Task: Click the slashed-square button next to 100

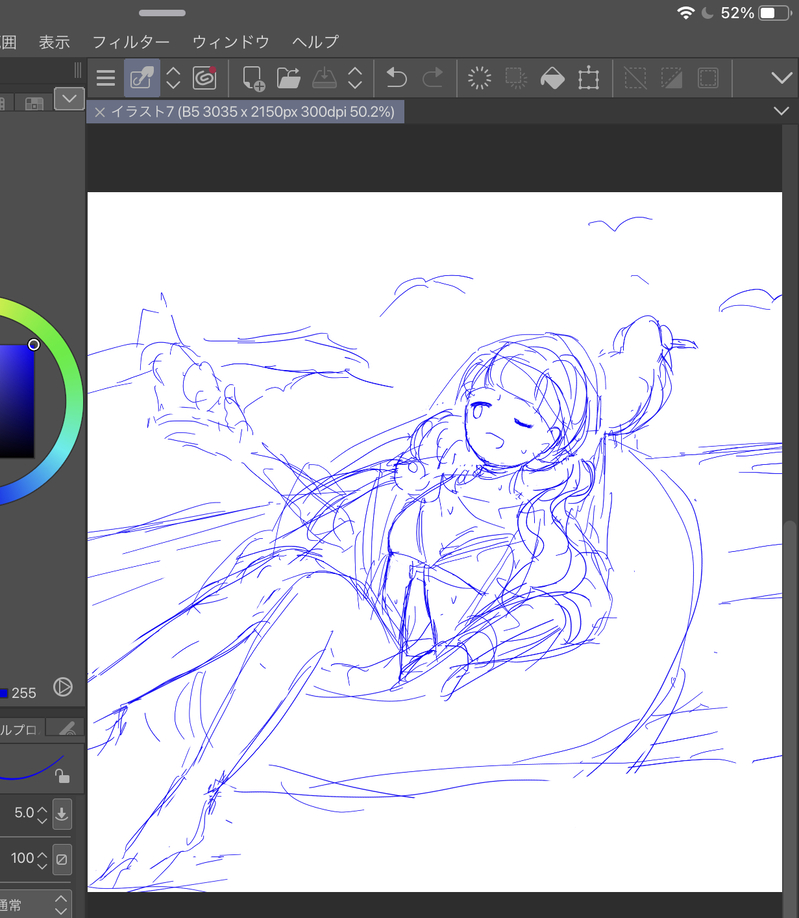Action: pos(61,859)
